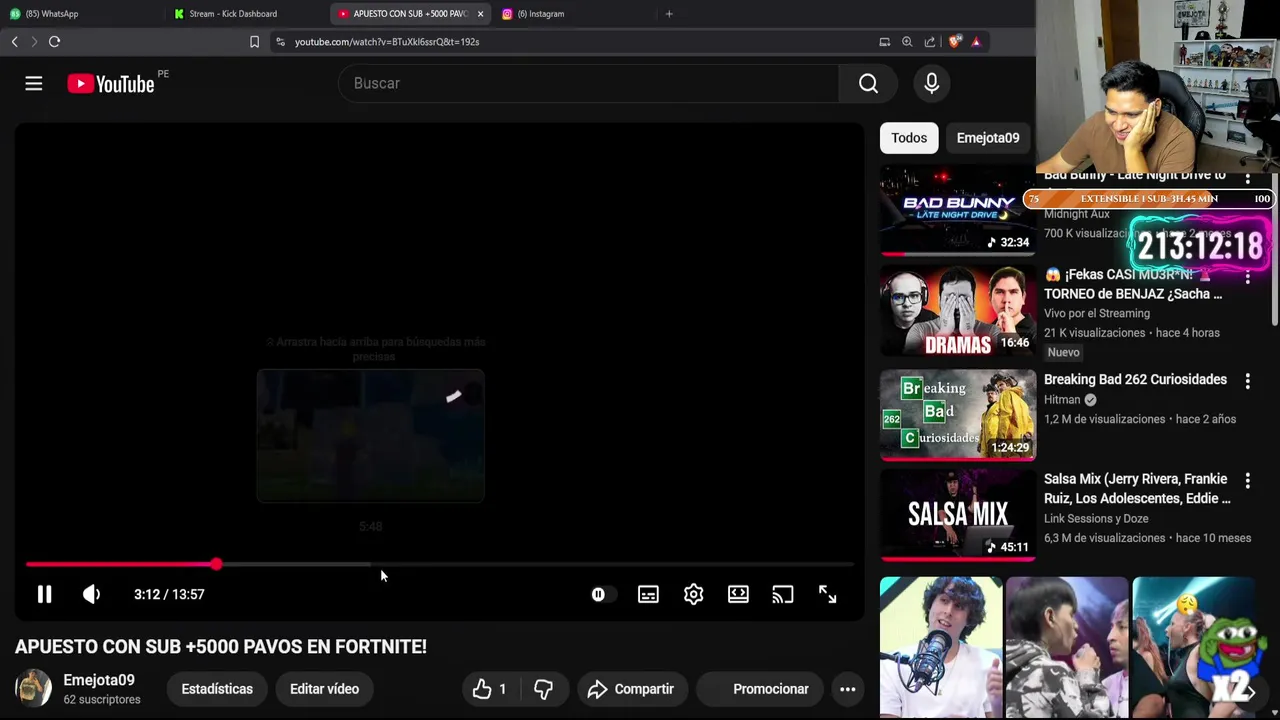Click the install/cast screen icon in address bar
Screen dimensions: 1280x720
[884, 42]
